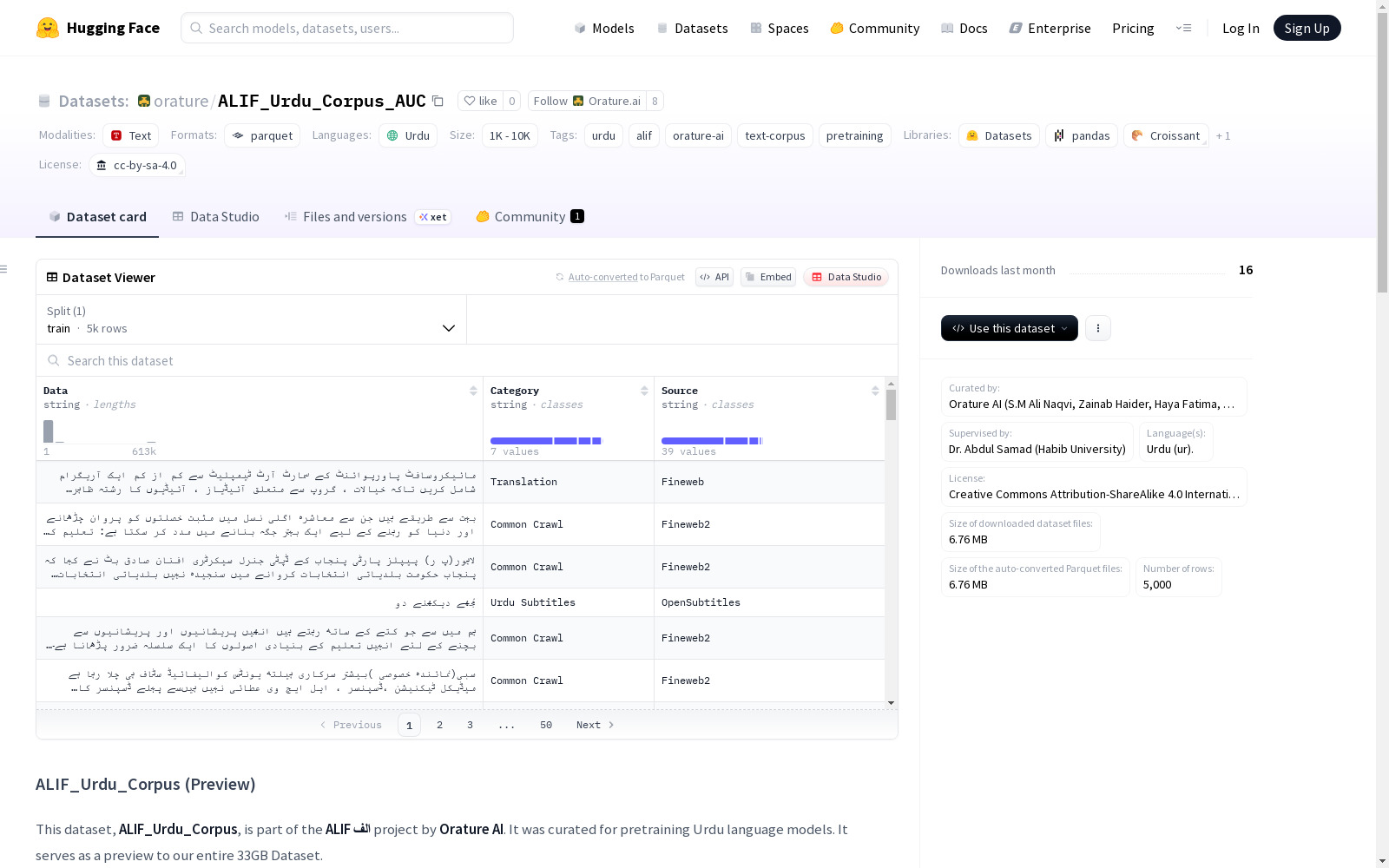Open the Use this dataset dropdown
The width and height of the screenshot is (1389, 868).
[x=1010, y=328]
